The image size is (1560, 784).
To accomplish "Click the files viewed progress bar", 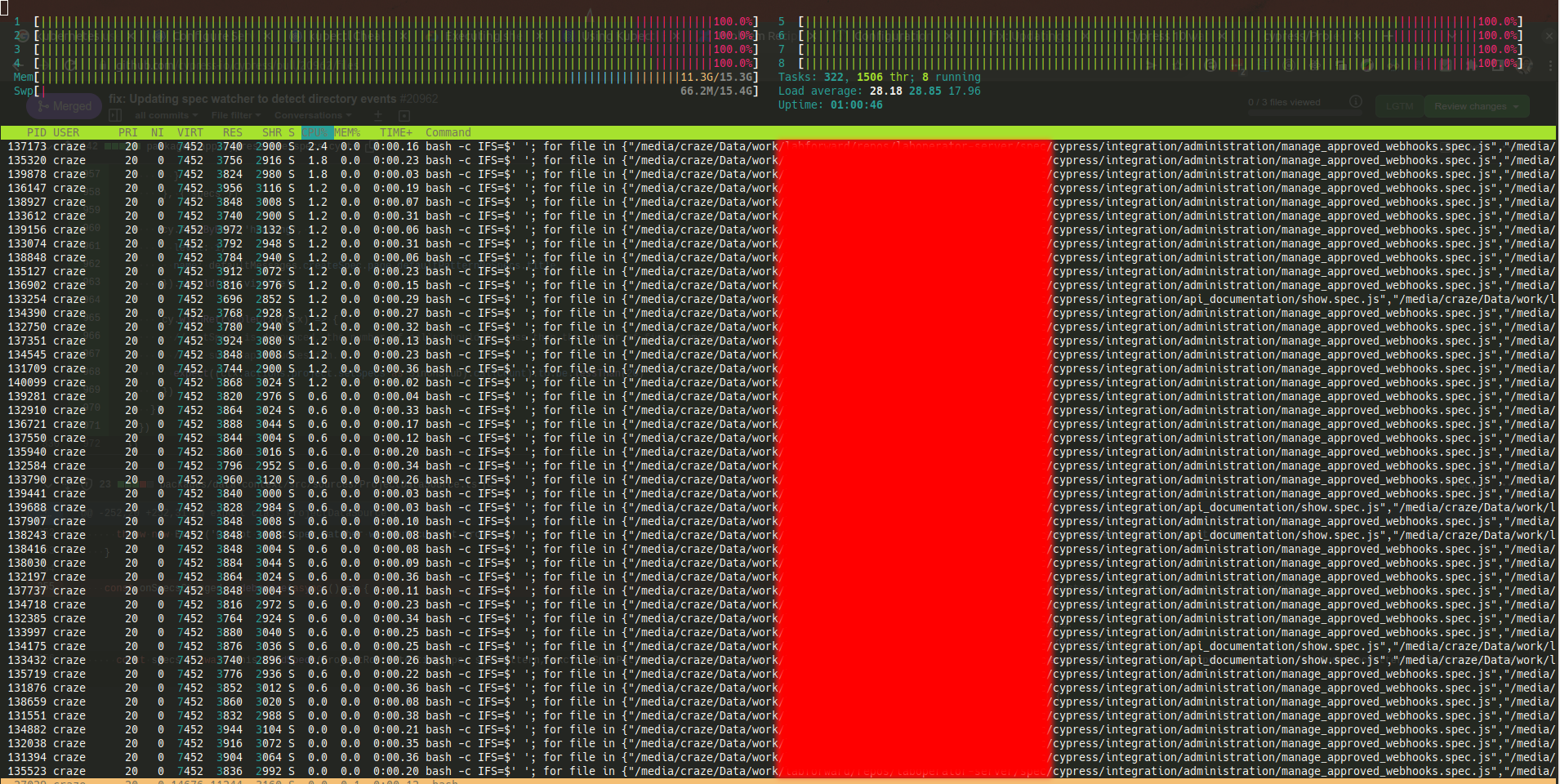I will [x=1306, y=111].
